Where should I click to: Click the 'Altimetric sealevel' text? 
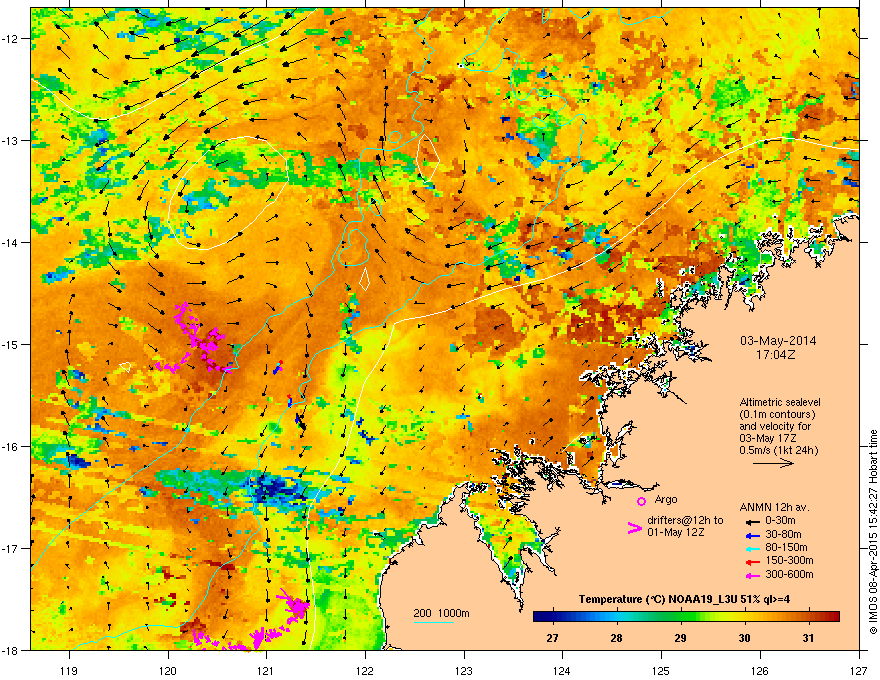pos(780,402)
